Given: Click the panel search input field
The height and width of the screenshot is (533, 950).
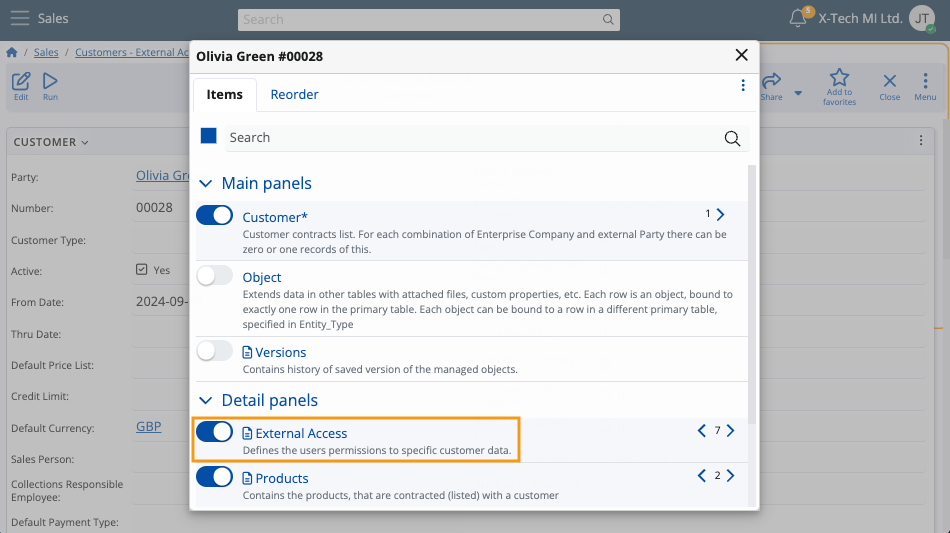Looking at the screenshot, I should click(470, 138).
